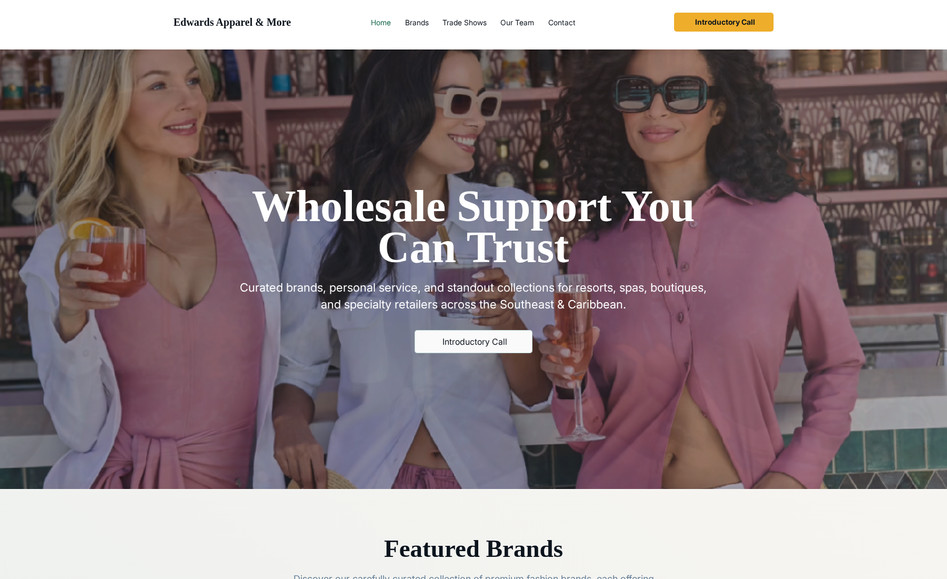Click the dark sunglasses on curly-haired woman

pos(660,94)
